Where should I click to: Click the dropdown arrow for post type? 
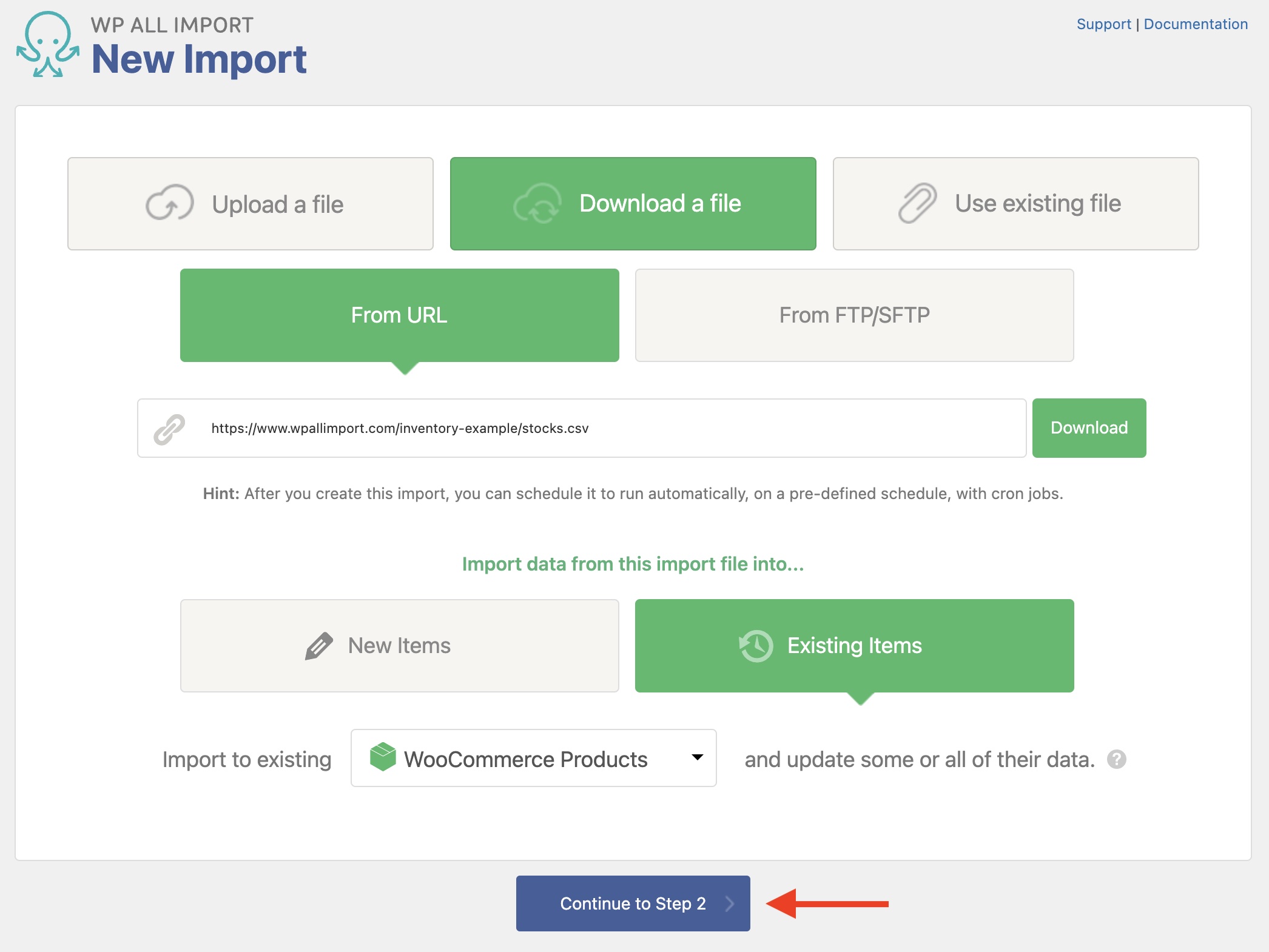pos(698,757)
